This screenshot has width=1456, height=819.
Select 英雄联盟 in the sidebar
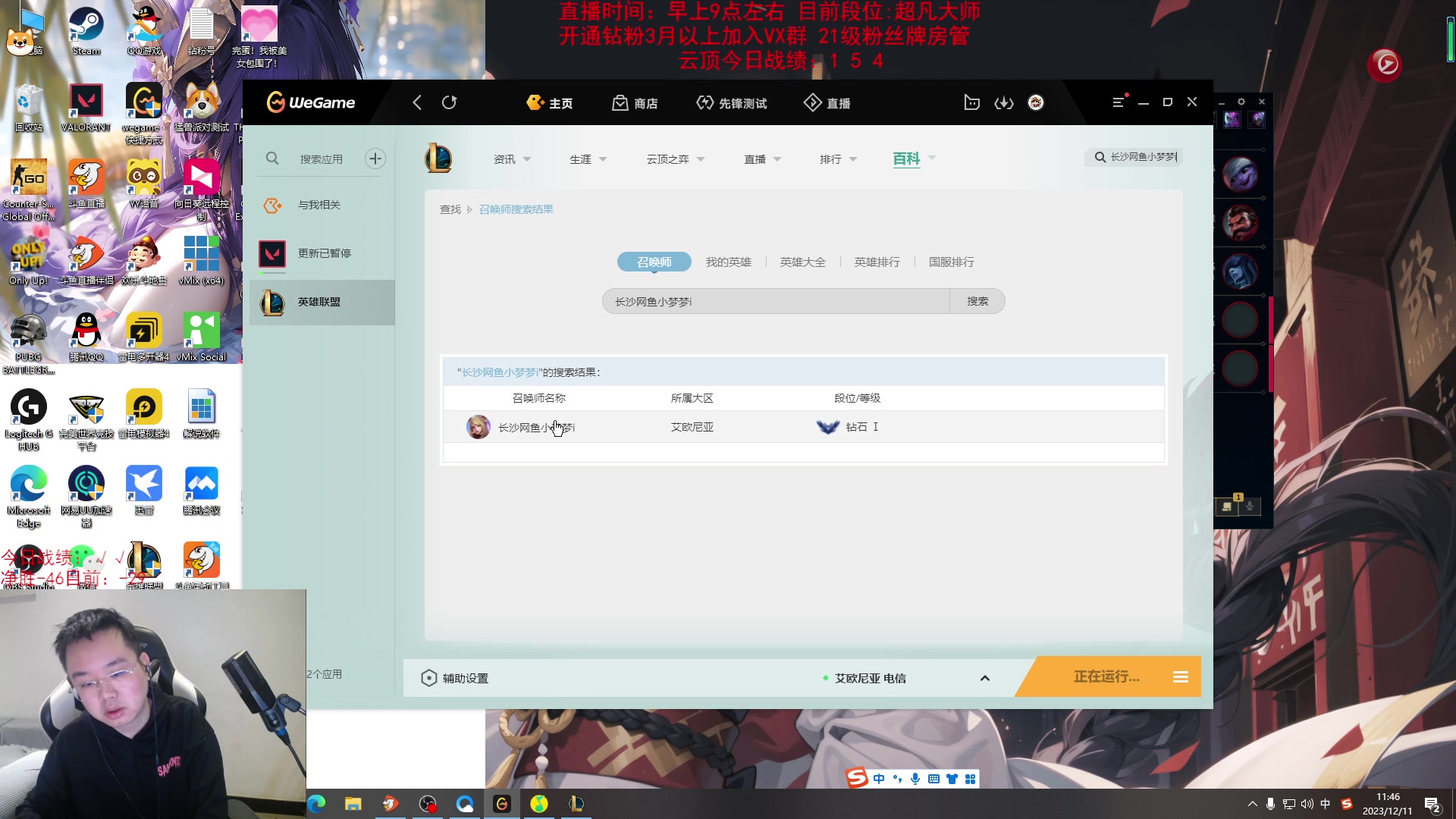click(322, 302)
